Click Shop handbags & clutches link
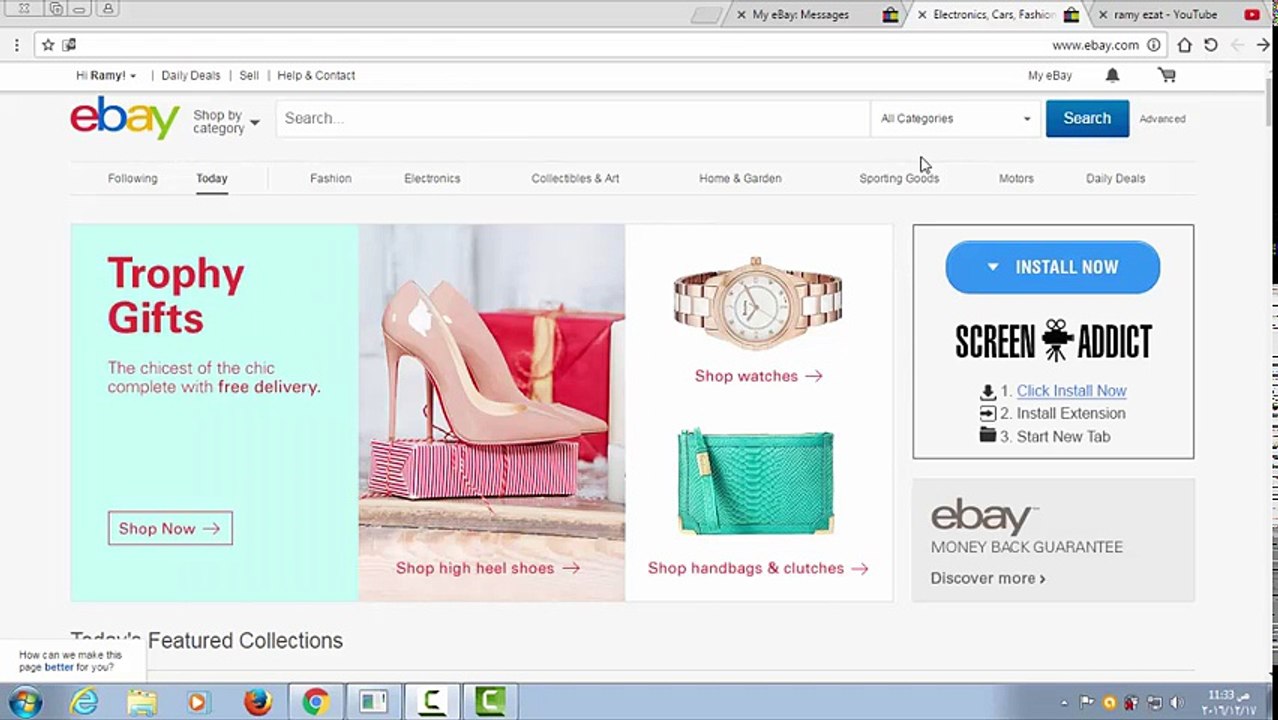Screen dimensions: 1278x720 pos(758,568)
